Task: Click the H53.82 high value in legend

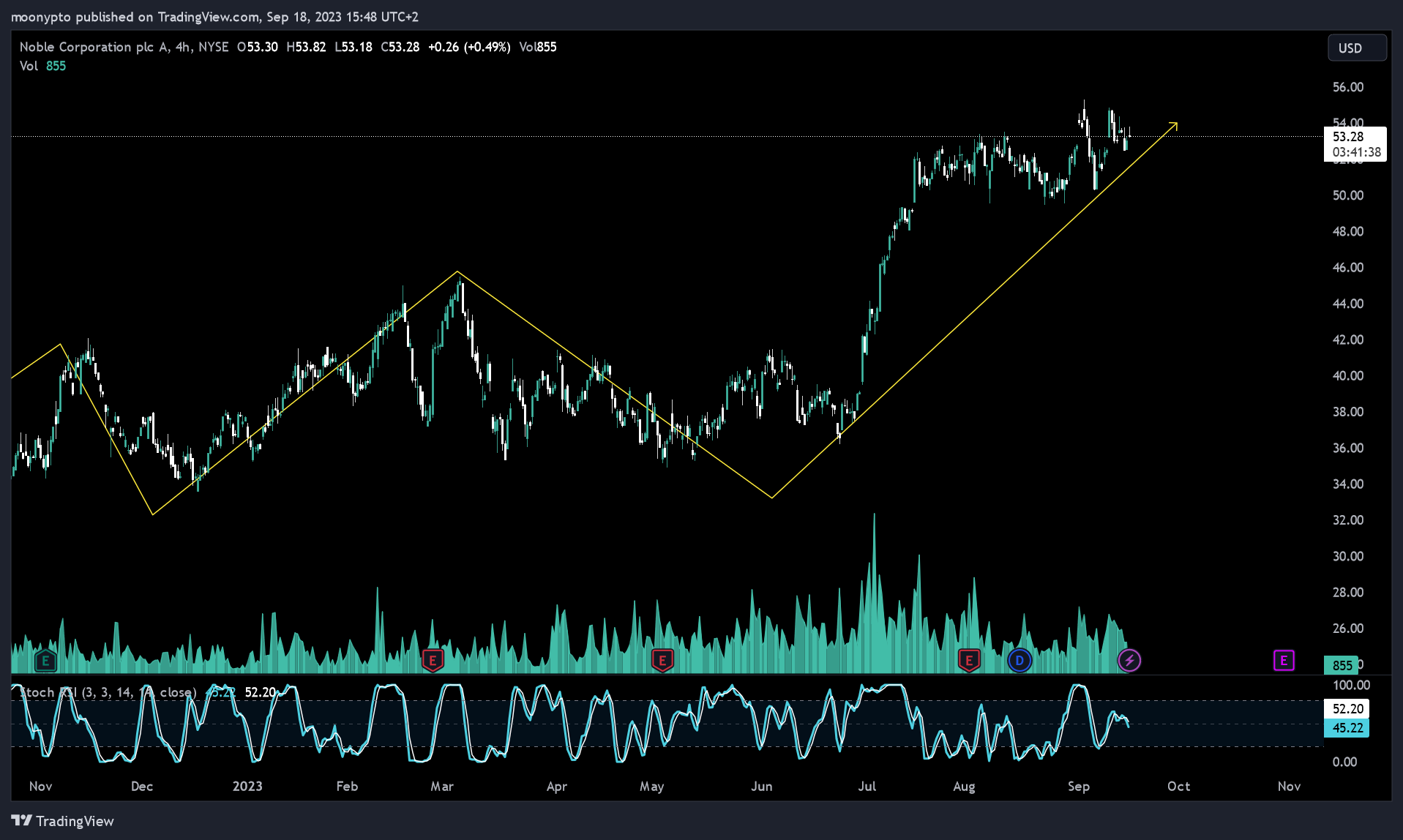Action: 306,47
